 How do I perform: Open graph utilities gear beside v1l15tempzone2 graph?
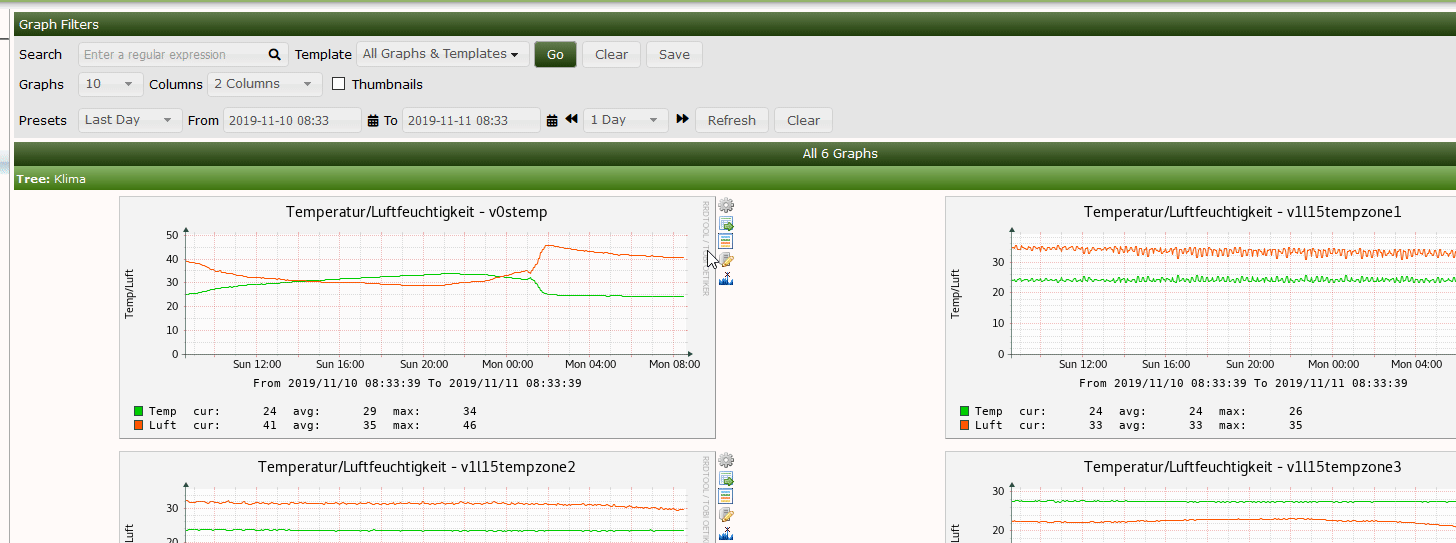click(727, 460)
